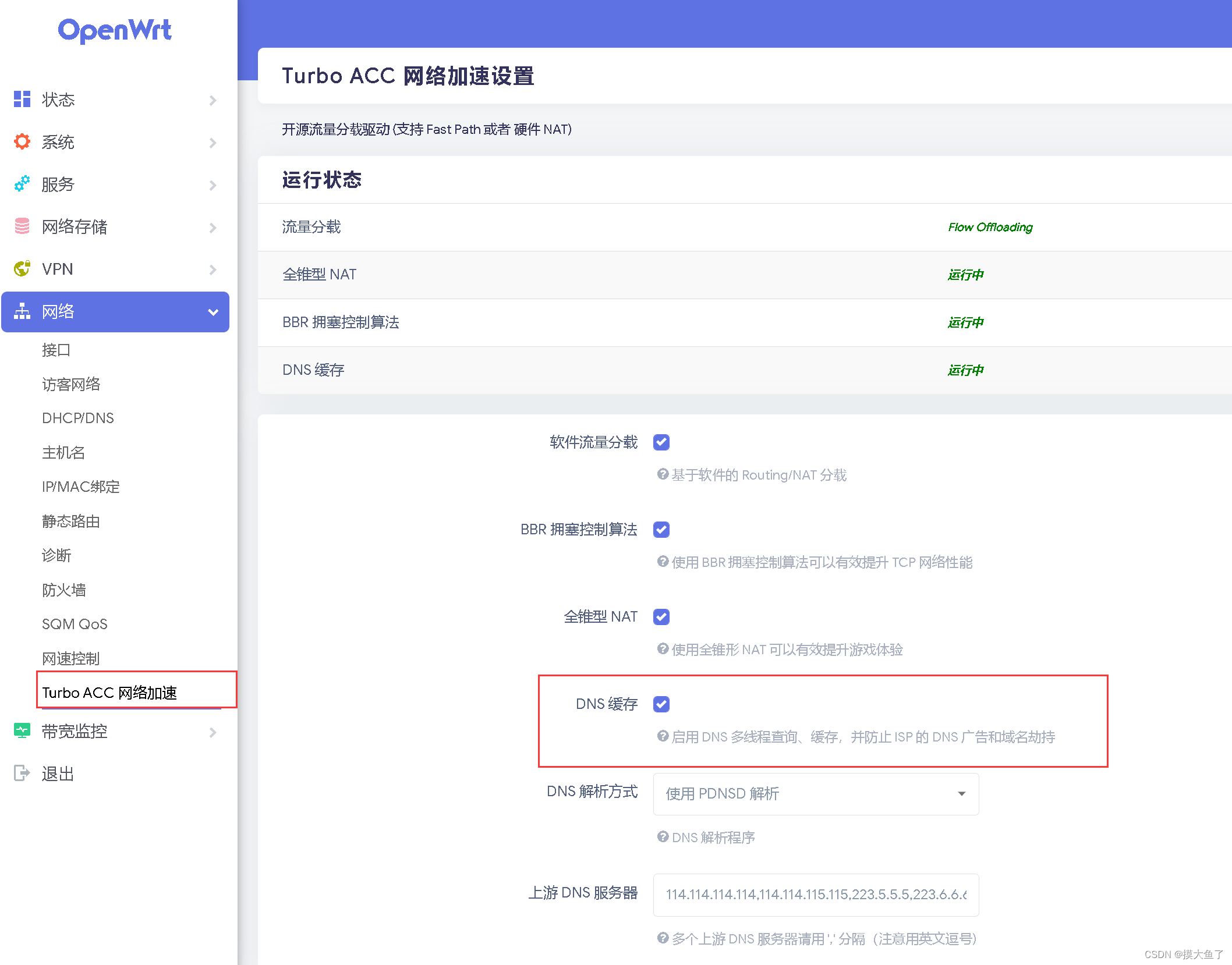Screen dimensions: 1232x965
Task: Open the 诊断 submenu item
Action: click(56, 555)
